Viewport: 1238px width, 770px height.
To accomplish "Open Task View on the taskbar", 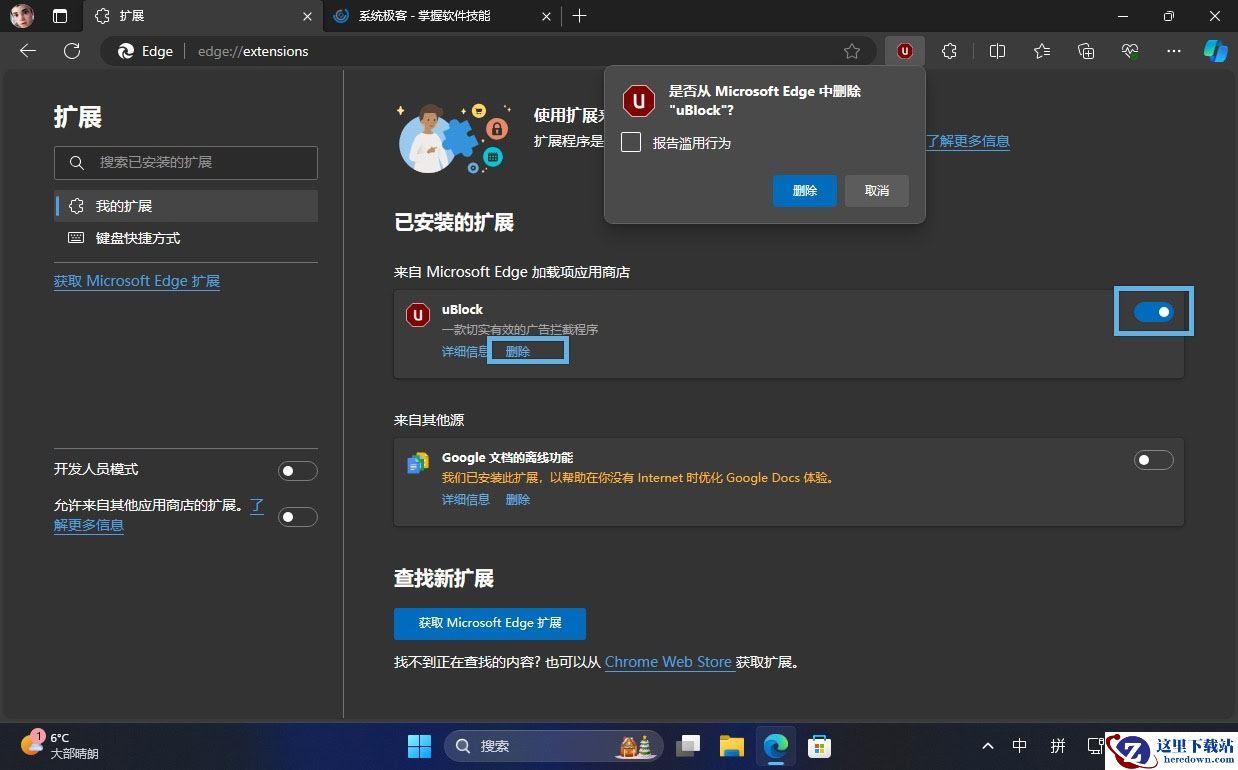I will (687, 746).
